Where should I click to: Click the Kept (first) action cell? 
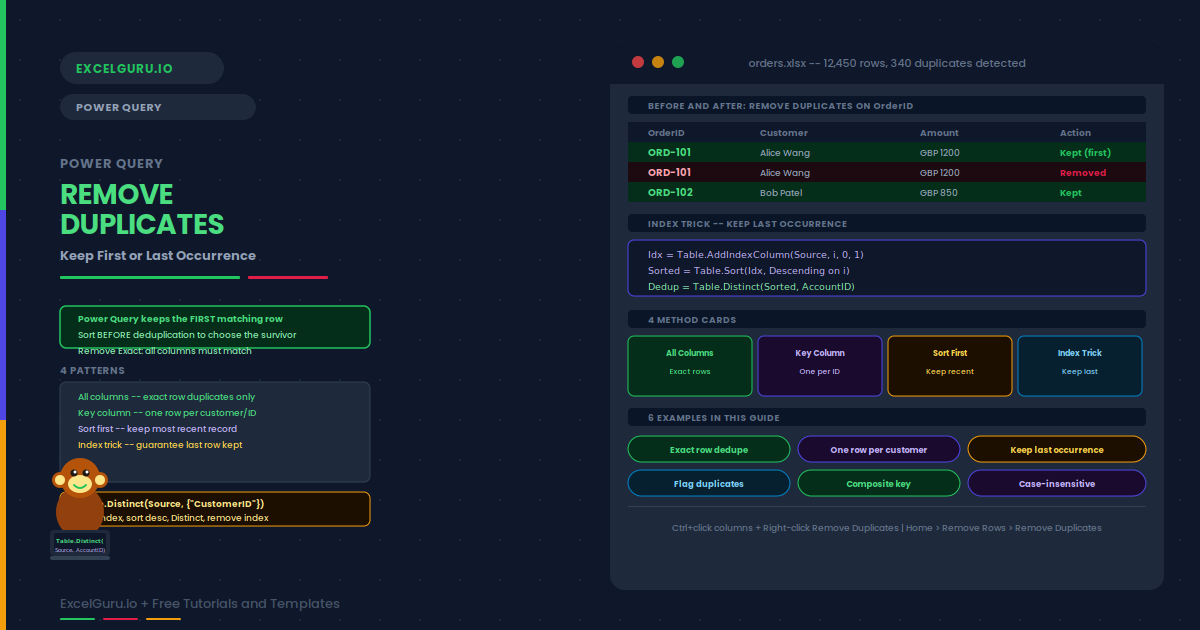[x=1085, y=152]
